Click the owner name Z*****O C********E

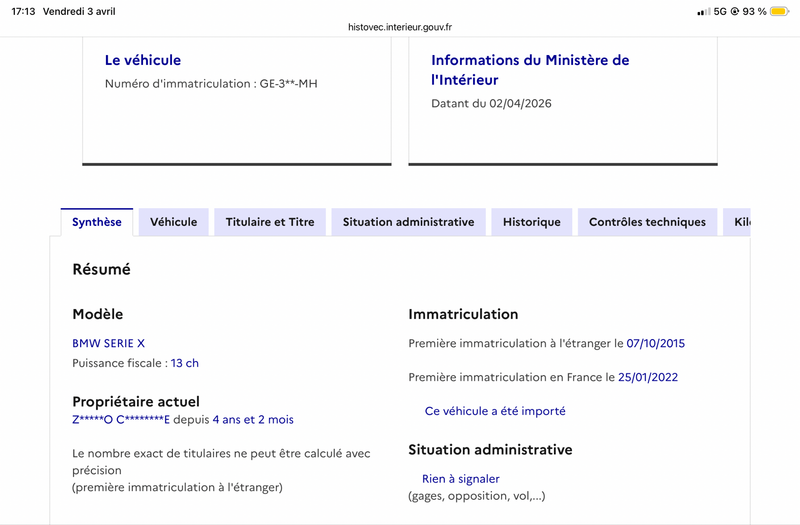coord(121,420)
